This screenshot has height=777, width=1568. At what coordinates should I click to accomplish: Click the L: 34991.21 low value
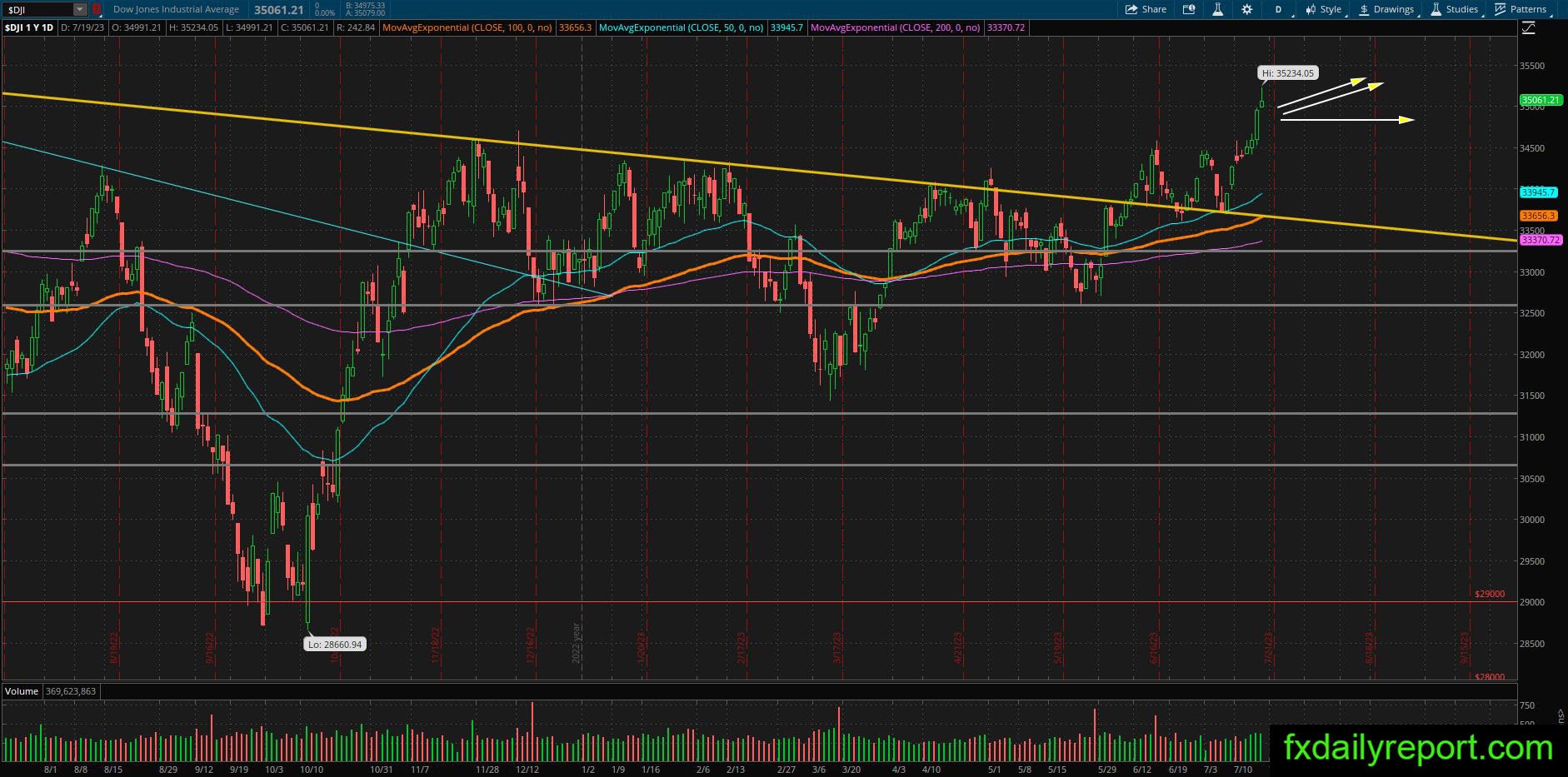[x=248, y=27]
